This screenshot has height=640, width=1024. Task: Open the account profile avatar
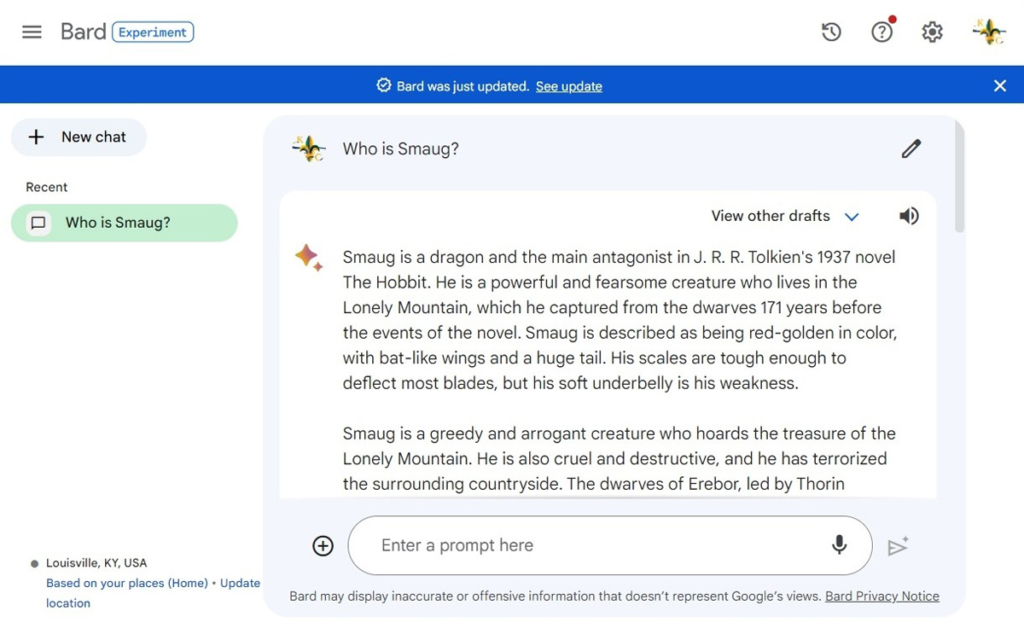click(988, 32)
